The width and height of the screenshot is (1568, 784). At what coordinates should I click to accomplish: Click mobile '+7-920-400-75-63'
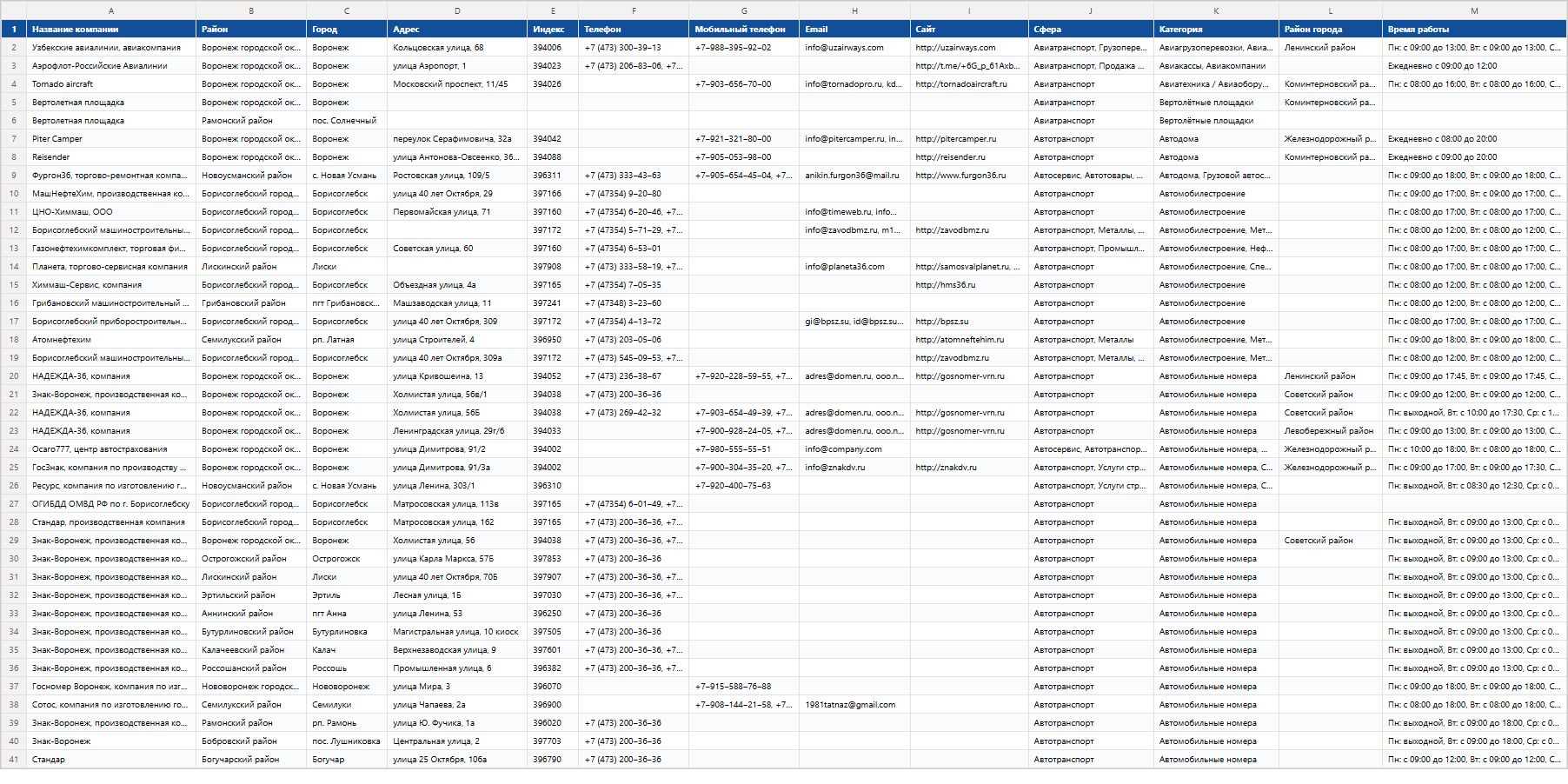pyautogui.click(x=744, y=486)
